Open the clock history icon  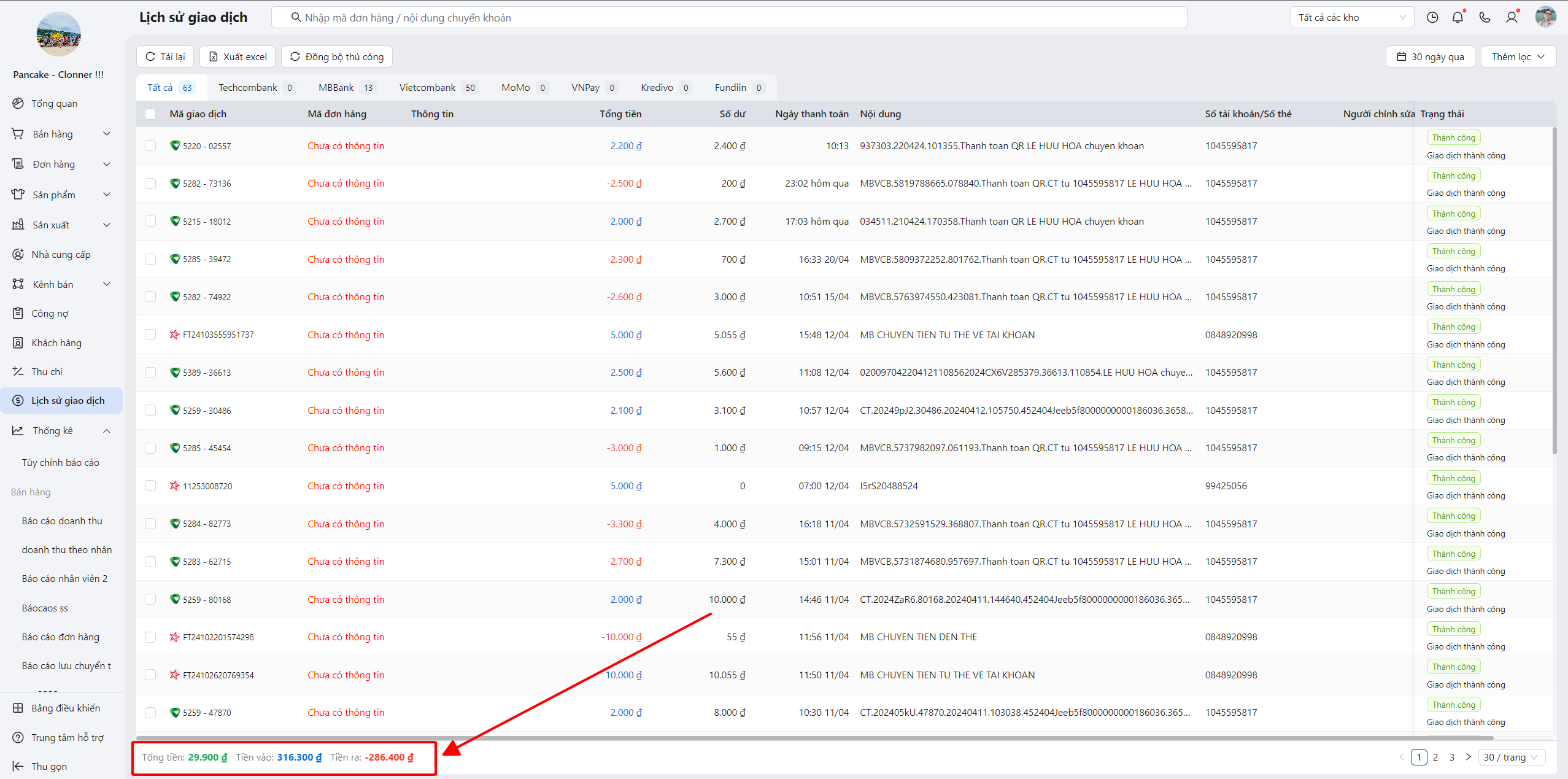click(1432, 17)
